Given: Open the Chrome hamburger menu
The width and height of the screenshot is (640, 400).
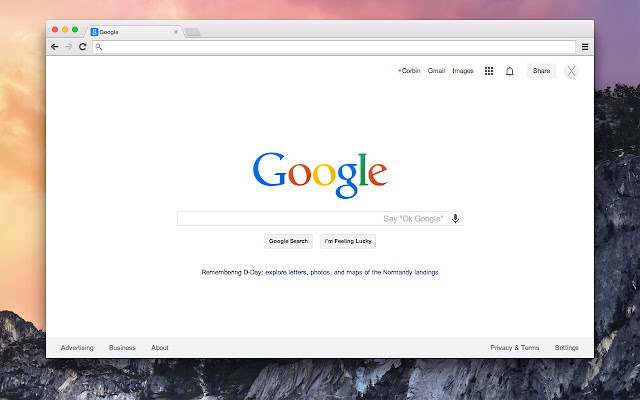Looking at the screenshot, I should (x=585, y=47).
